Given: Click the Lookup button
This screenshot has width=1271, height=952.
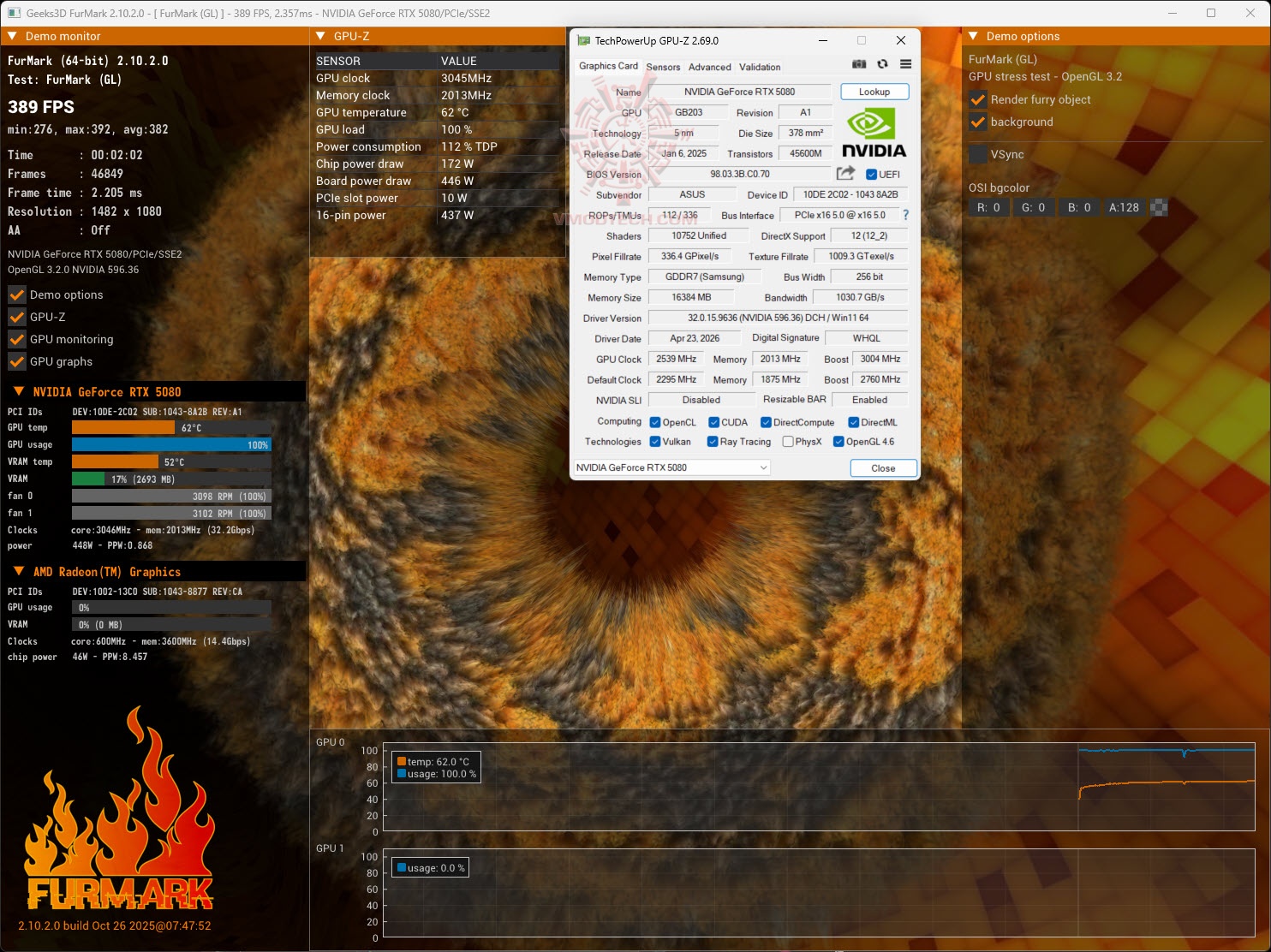Looking at the screenshot, I should click(874, 92).
